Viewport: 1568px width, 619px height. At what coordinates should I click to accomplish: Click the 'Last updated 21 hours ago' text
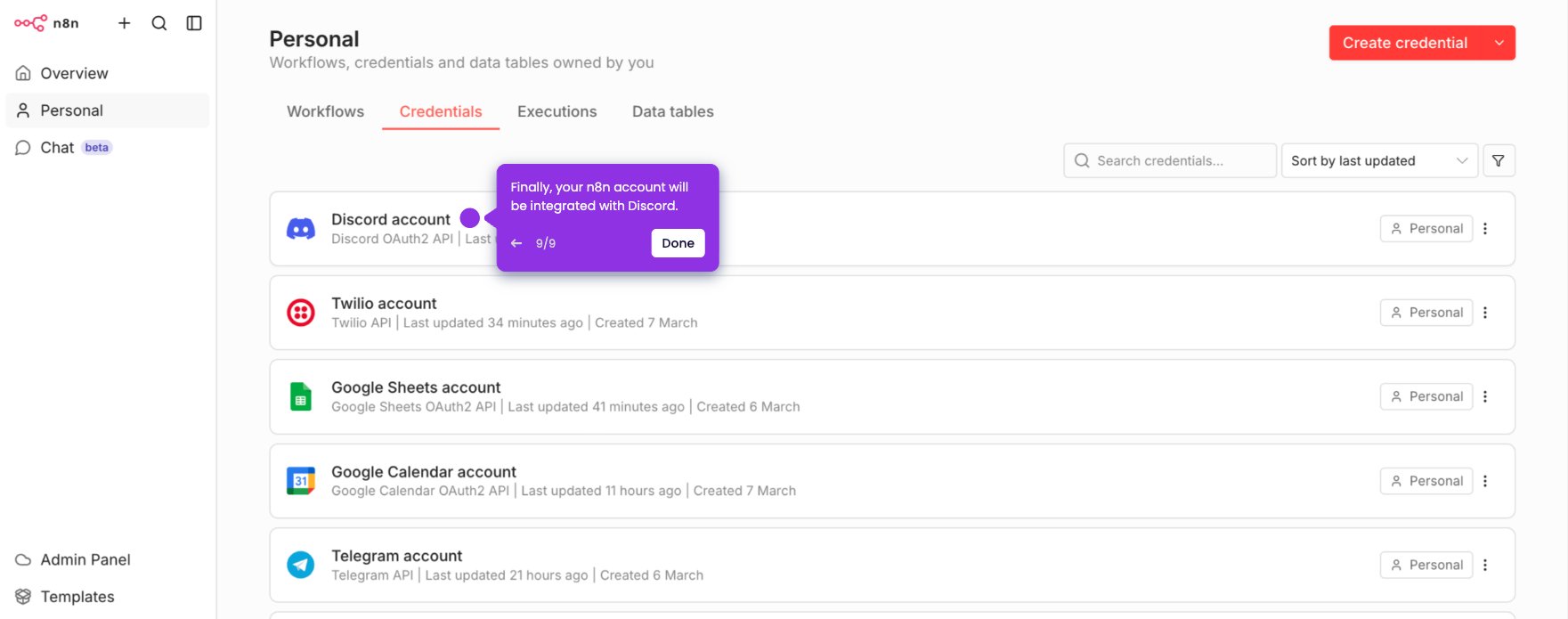click(507, 575)
